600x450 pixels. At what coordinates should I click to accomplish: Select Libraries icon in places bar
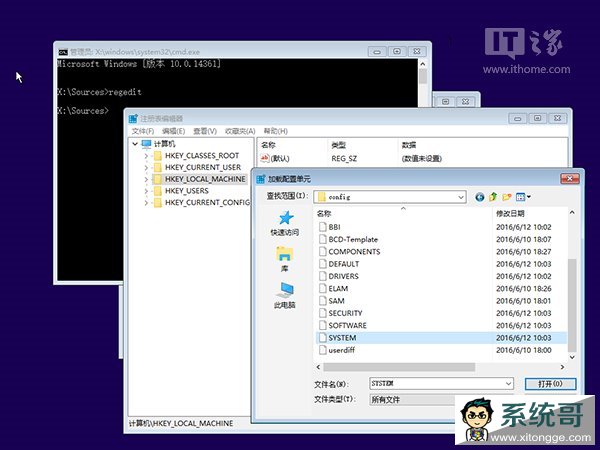point(284,254)
